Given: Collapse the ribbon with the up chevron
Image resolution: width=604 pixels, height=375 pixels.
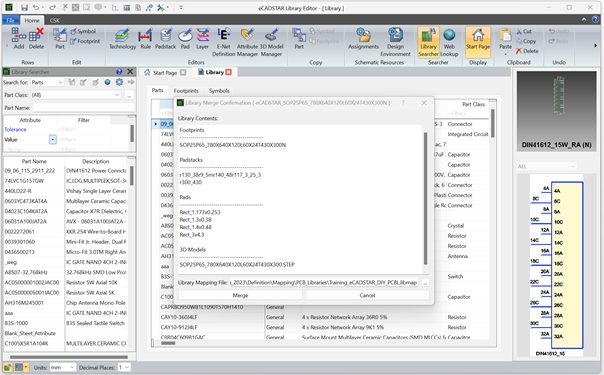Looking at the screenshot, I should point(584,19).
